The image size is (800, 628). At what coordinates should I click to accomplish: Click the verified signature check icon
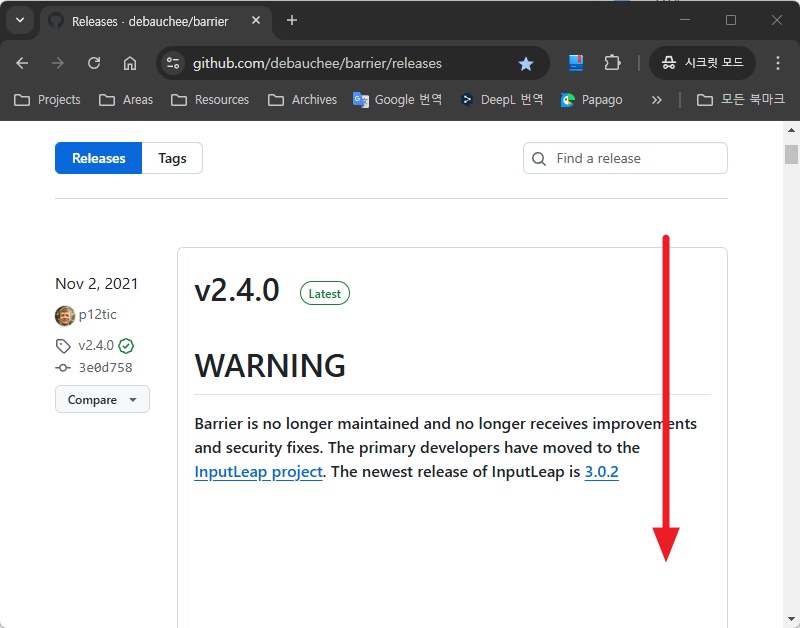(126, 346)
